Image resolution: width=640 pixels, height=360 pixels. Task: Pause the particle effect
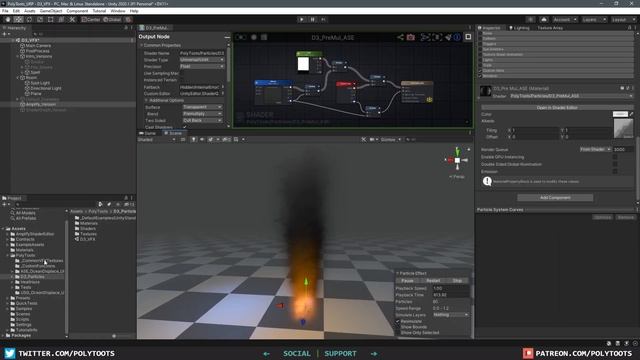[x=407, y=281]
